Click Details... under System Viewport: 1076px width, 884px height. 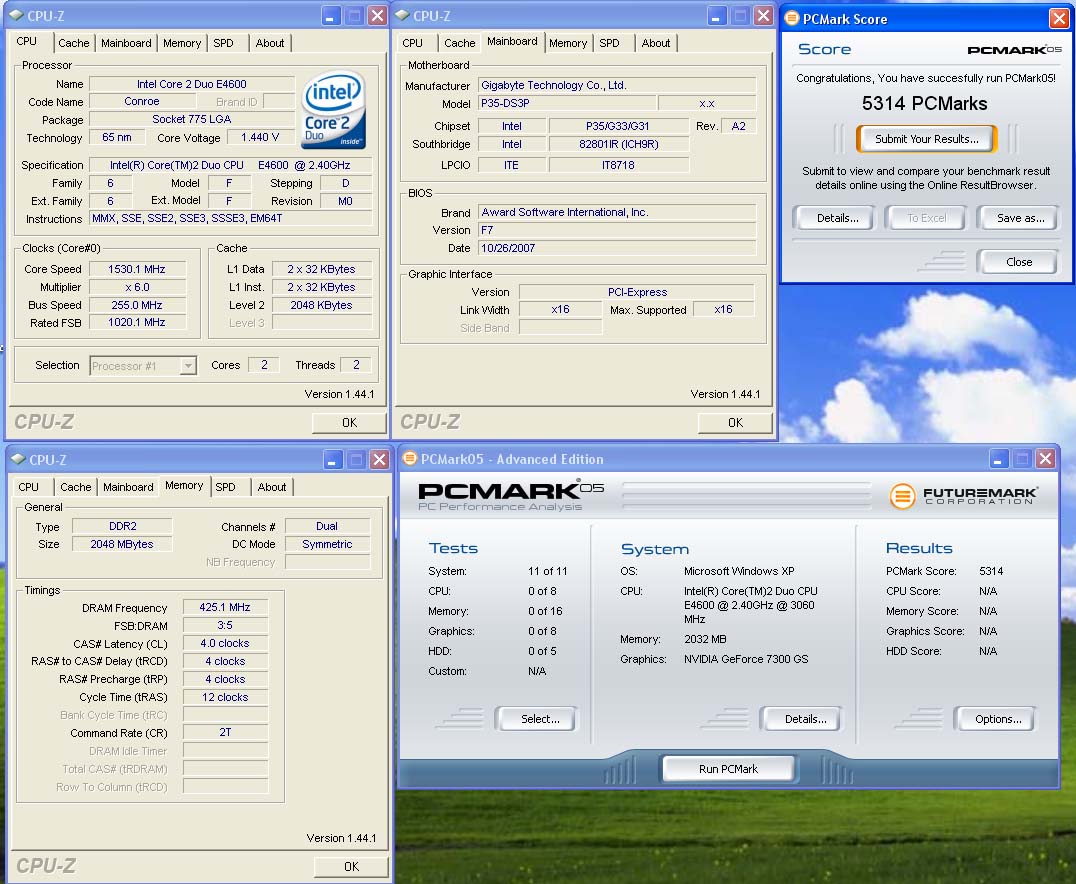(x=805, y=719)
